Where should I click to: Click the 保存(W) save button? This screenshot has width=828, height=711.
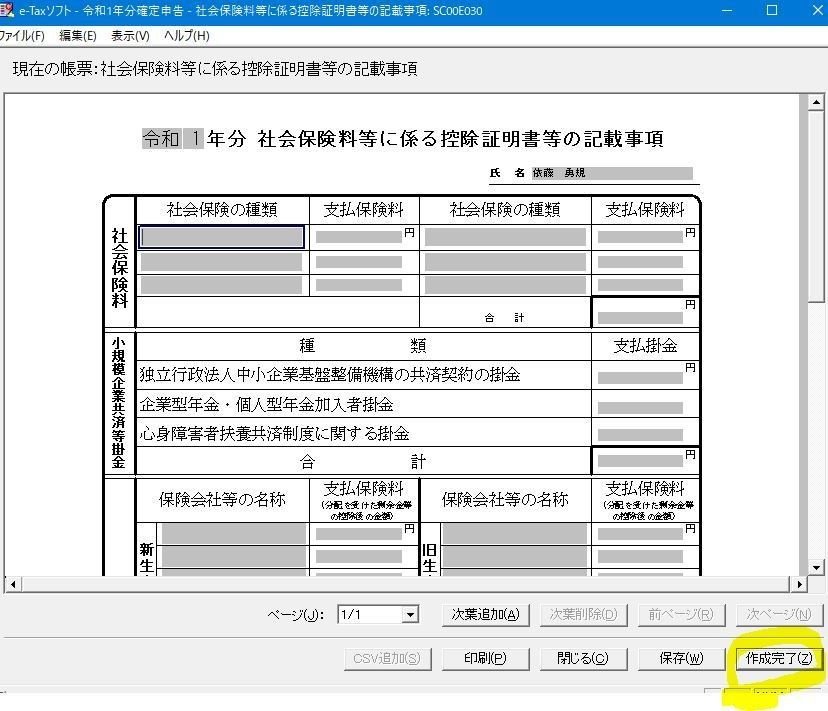click(681, 659)
